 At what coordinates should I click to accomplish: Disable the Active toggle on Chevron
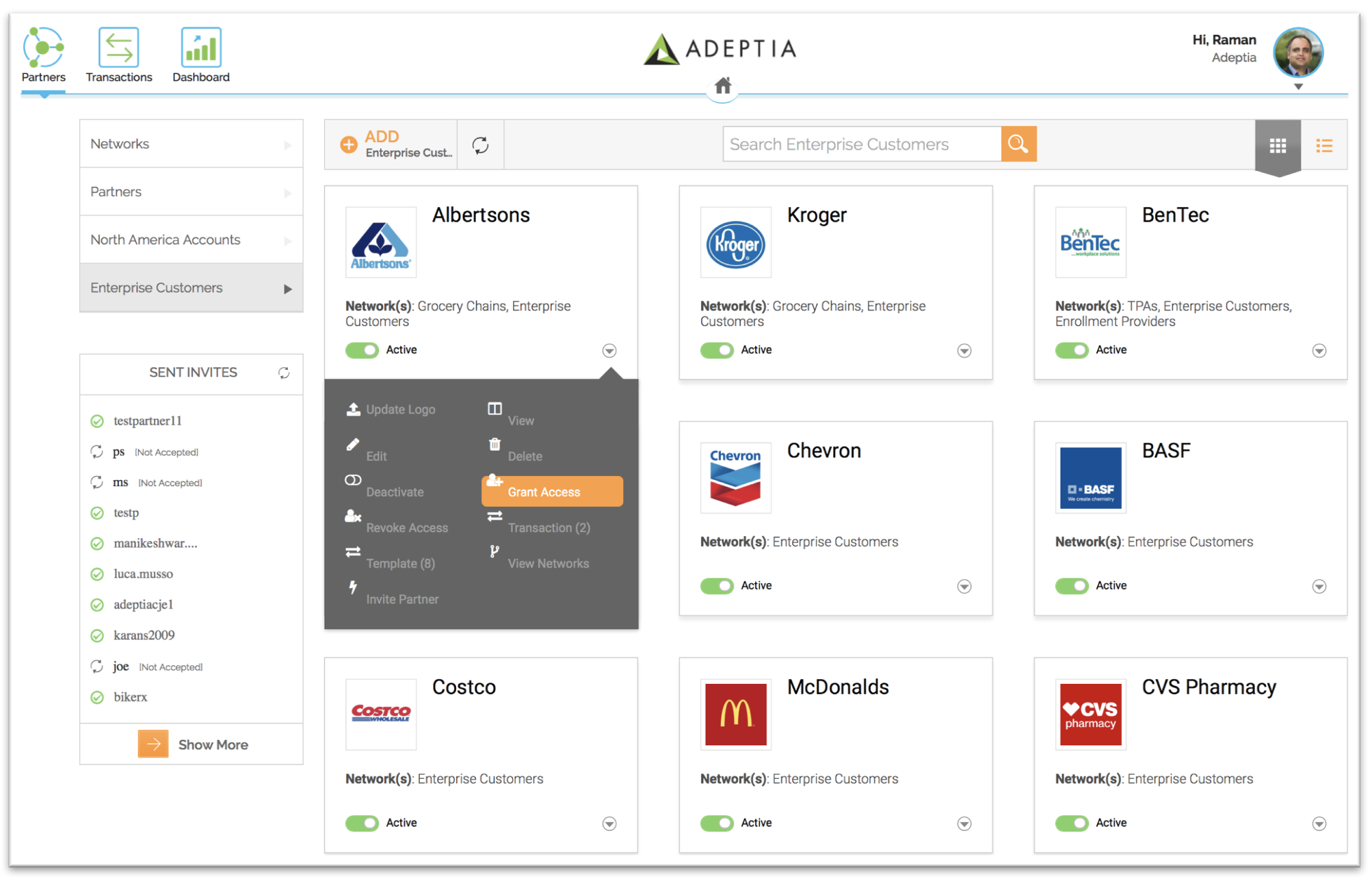point(716,585)
